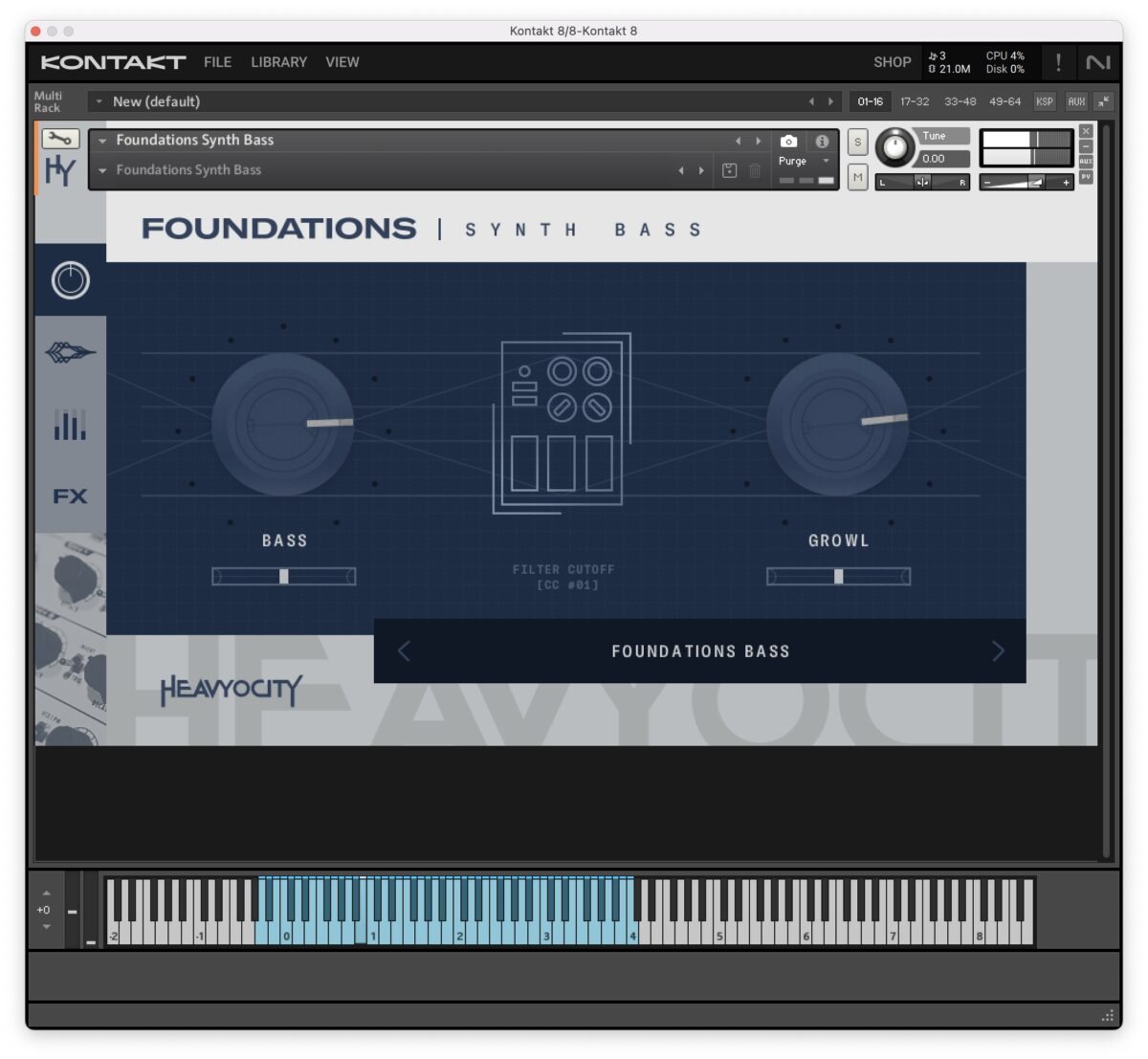Shift keyboard octave down with arrow
This screenshot has height=1059, width=1148.
tap(47, 926)
